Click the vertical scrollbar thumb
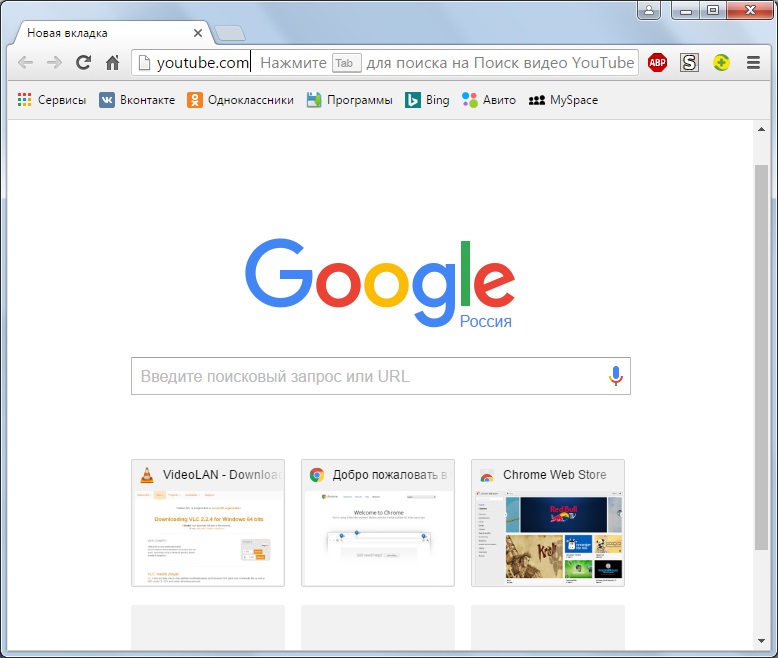This screenshot has width=778, height=658. [761, 357]
